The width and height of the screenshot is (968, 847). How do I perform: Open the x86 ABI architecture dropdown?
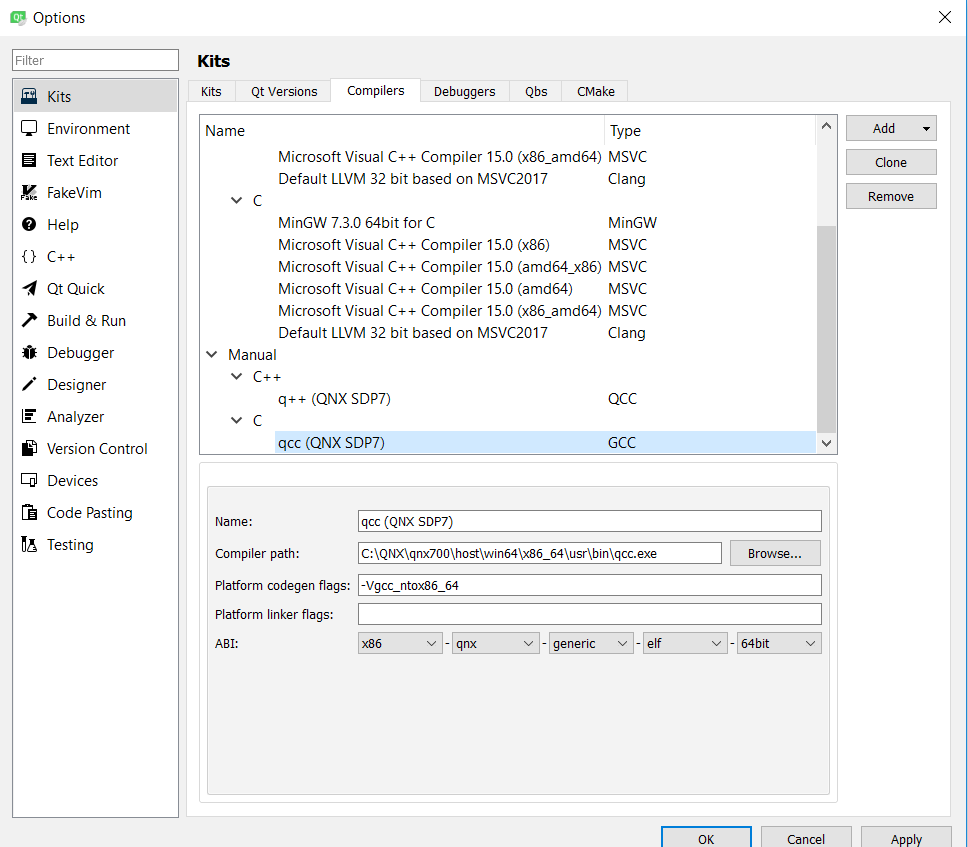(x=400, y=643)
